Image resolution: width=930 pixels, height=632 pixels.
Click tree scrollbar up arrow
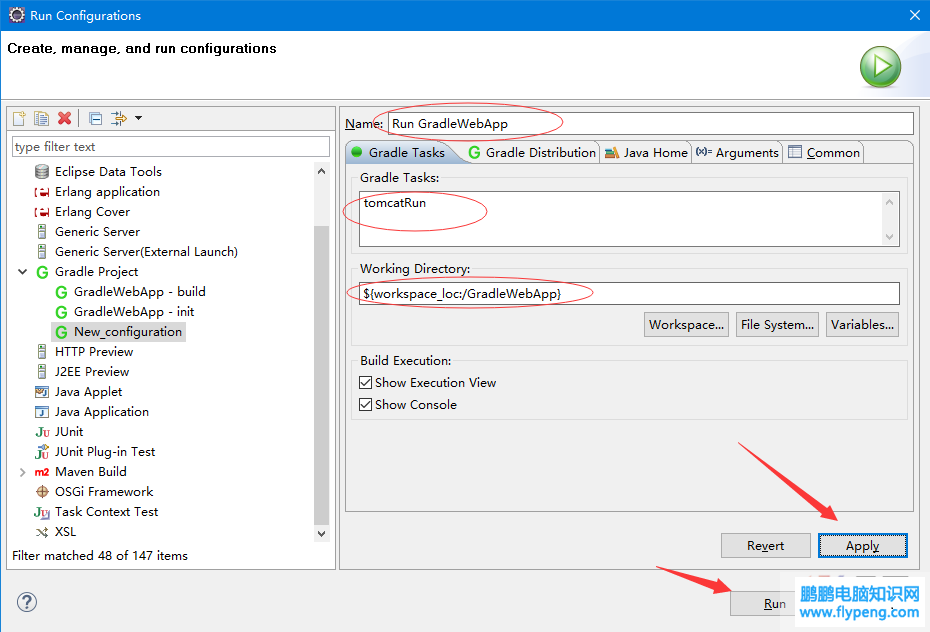(x=321, y=172)
